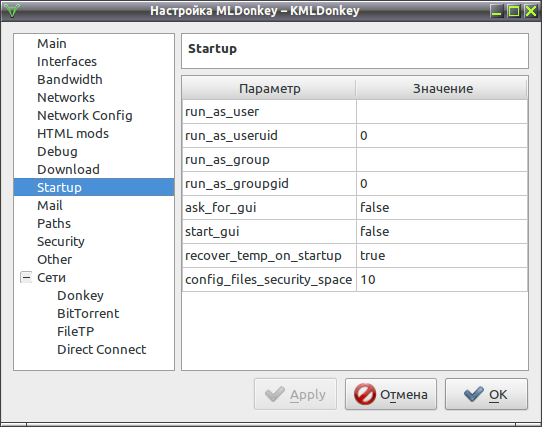Sort by the Значение column header
Image resolution: width=542 pixels, height=427 pixels.
click(x=442, y=89)
